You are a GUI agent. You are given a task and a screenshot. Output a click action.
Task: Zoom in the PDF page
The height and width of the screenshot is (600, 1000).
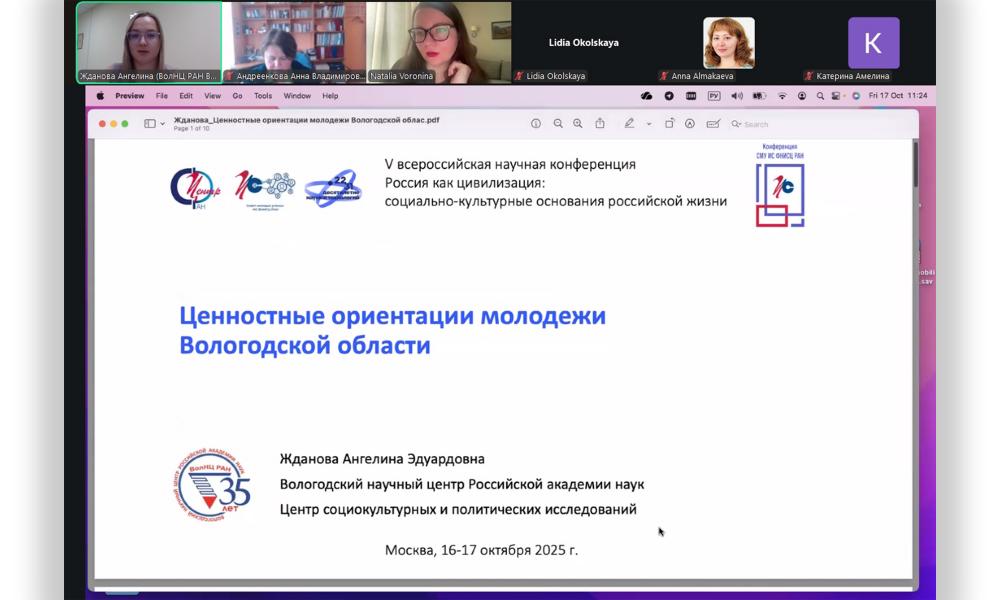click(578, 124)
